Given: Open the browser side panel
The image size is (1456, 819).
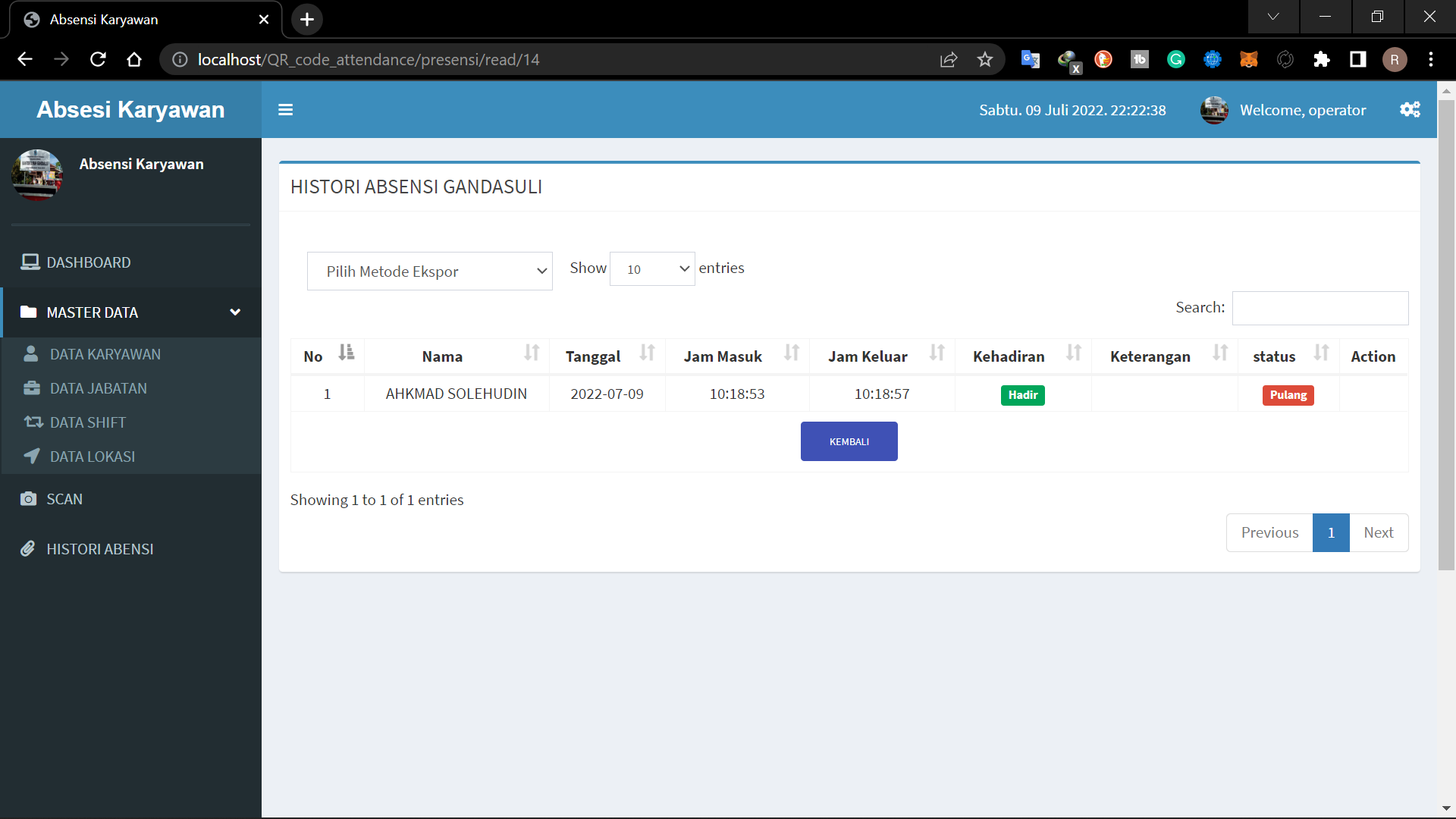Looking at the screenshot, I should pyautogui.click(x=1358, y=59).
